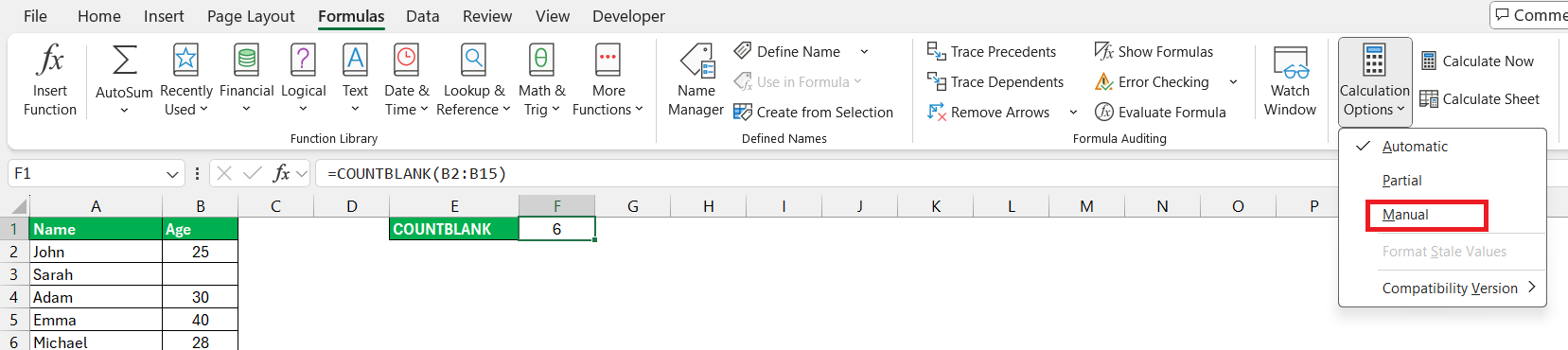Image resolution: width=1568 pixels, height=350 pixels.
Task: Expand the AutoSum dropdown arrow
Action: click(124, 111)
